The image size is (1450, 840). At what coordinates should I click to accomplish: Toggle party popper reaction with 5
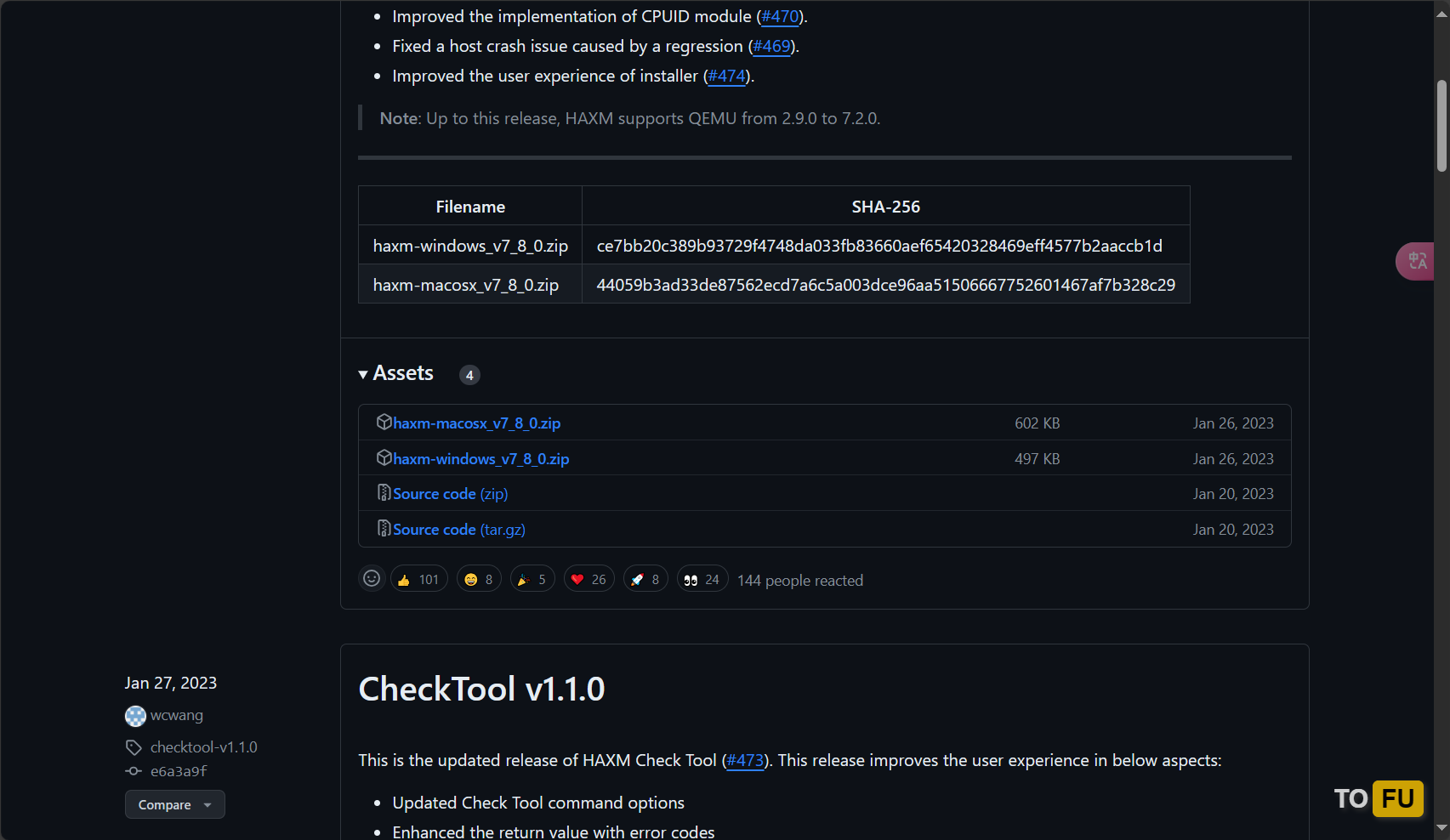tap(532, 579)
